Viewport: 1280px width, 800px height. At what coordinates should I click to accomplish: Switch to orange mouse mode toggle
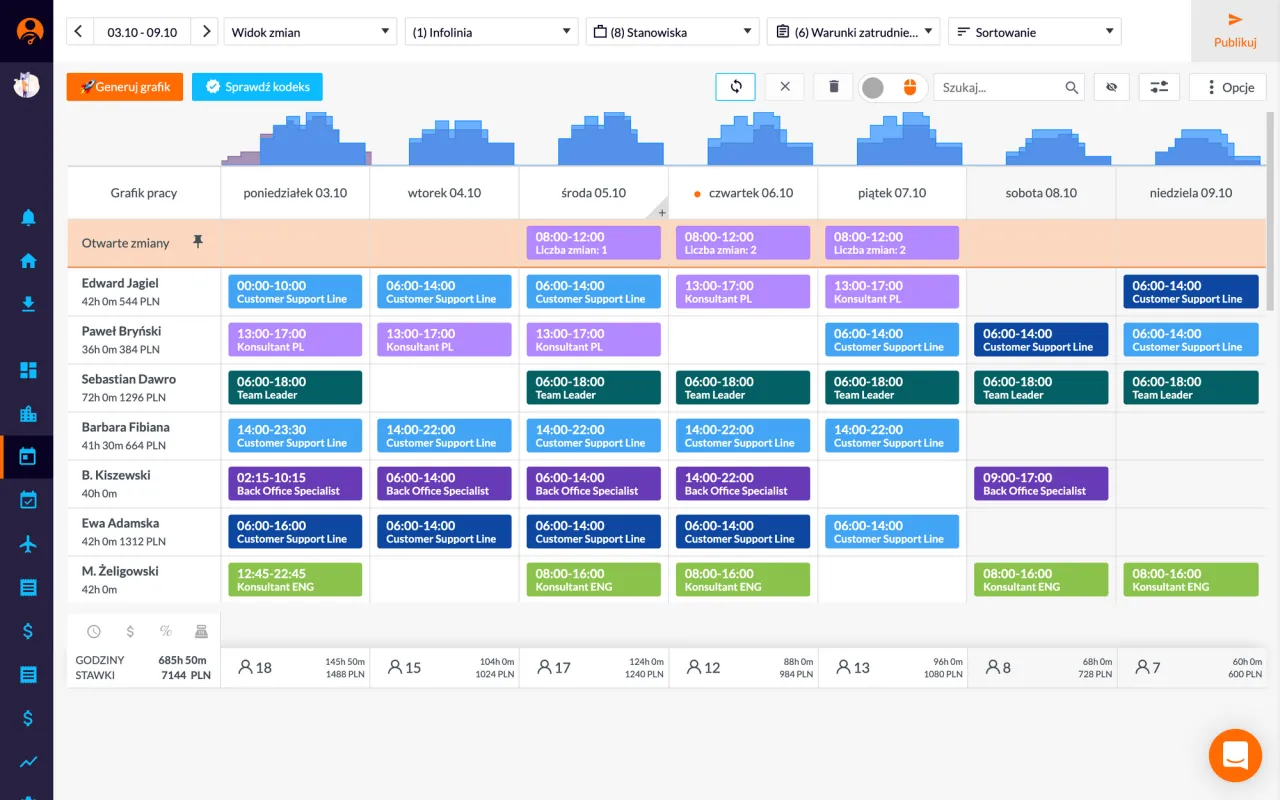[x=909, y=87]
